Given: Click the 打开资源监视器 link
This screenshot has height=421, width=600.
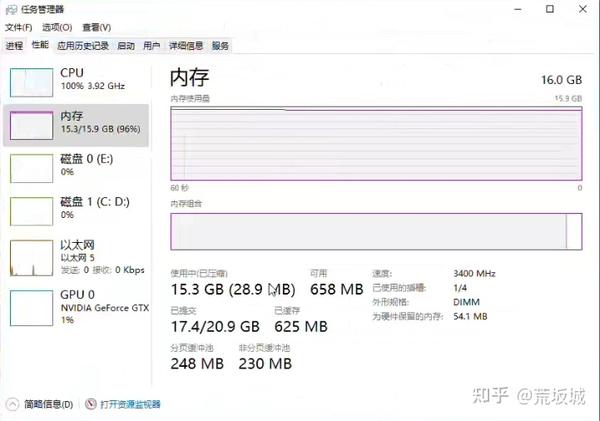Looking at the screenshot, I should click(130, 404).
